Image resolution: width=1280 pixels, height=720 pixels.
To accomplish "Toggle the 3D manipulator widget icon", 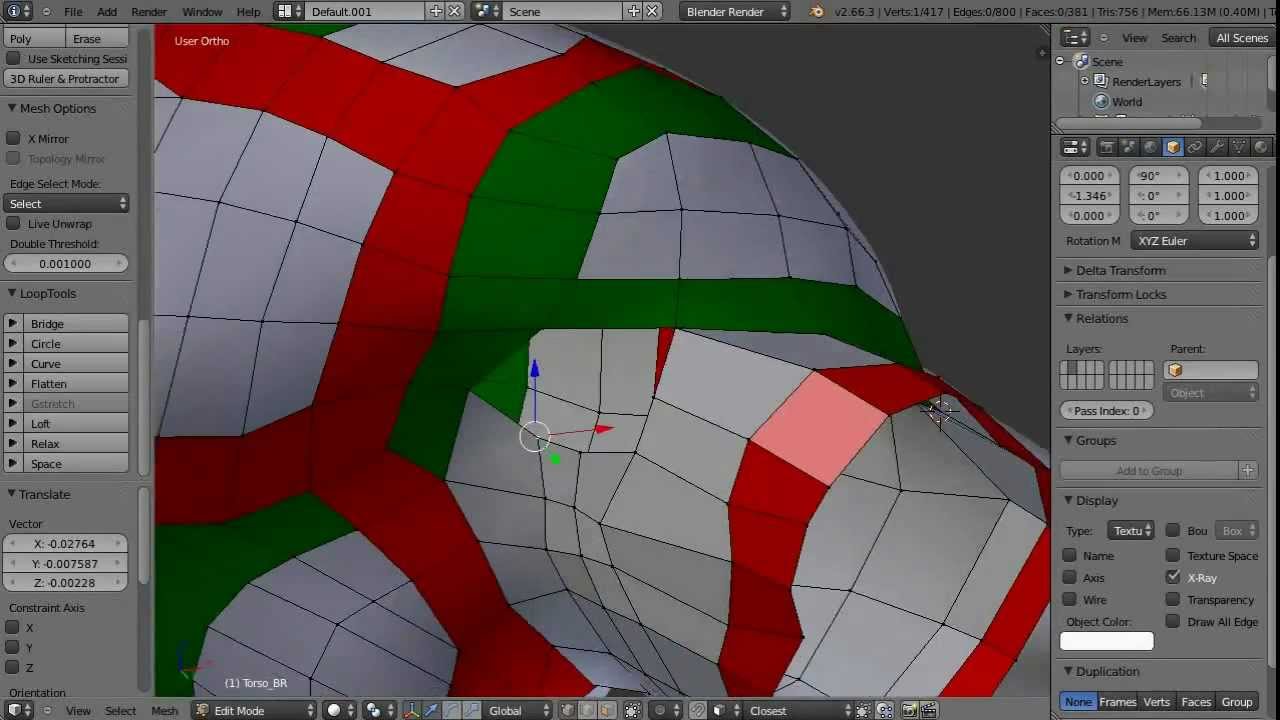I will (410, 710).
